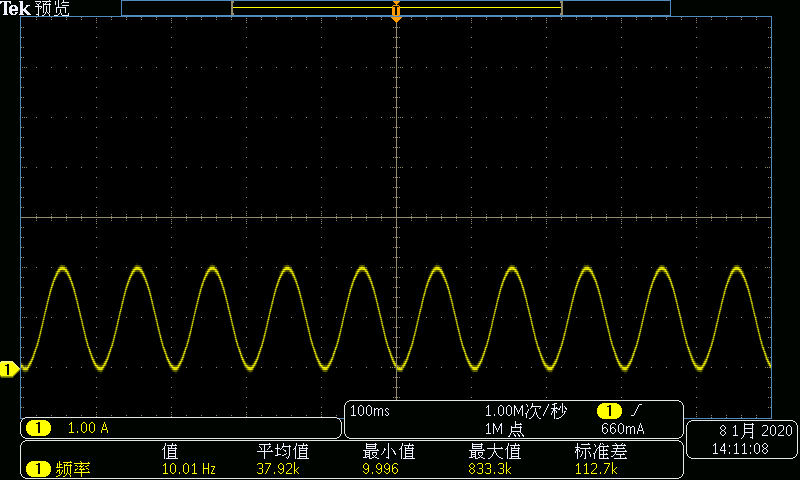Click the orange trigger position marker at top
Screen dimensions: 800x480
(396, 11)
